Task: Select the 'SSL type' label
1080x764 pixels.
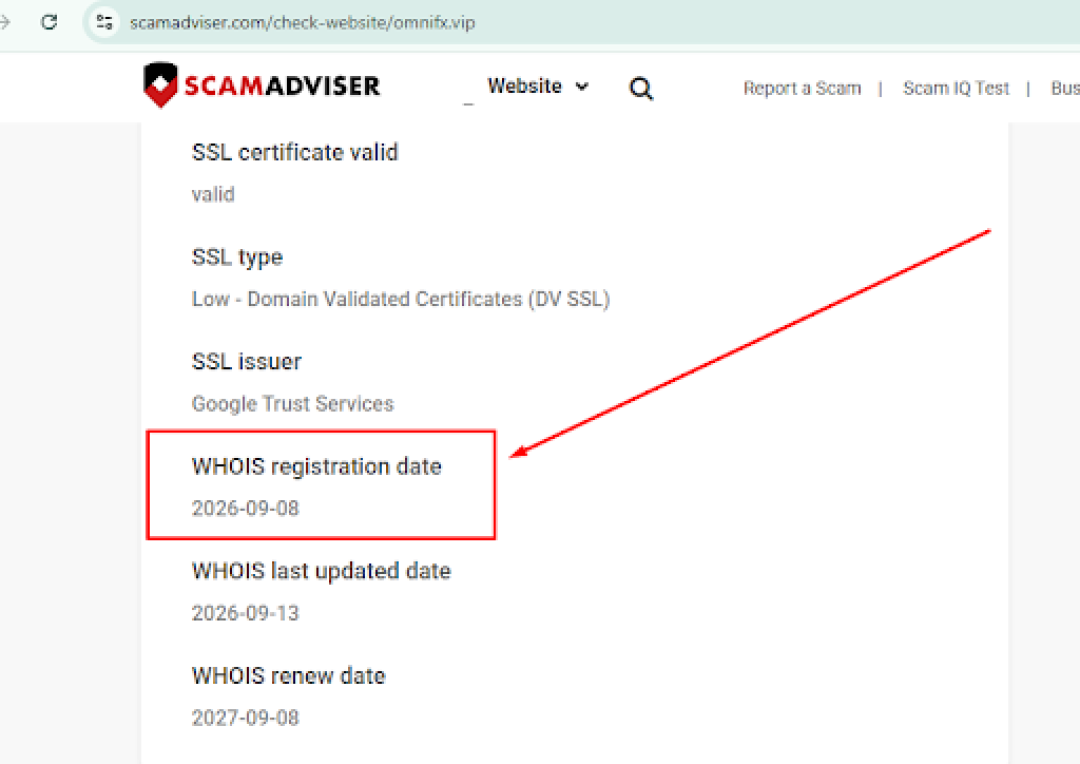Action: pos(237,258)
